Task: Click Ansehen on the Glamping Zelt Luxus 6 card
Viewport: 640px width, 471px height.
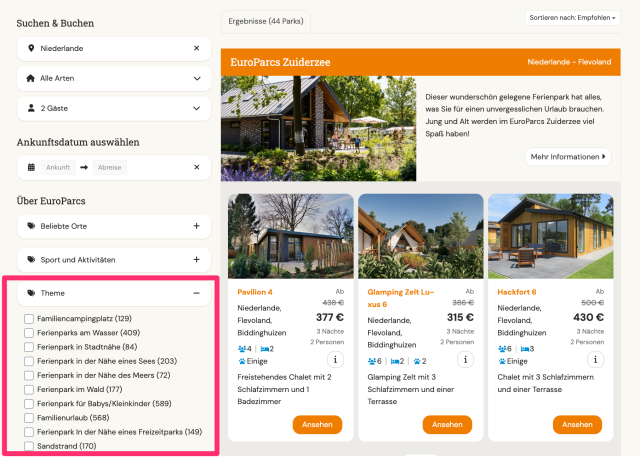Action: click(x=447, y=424)
